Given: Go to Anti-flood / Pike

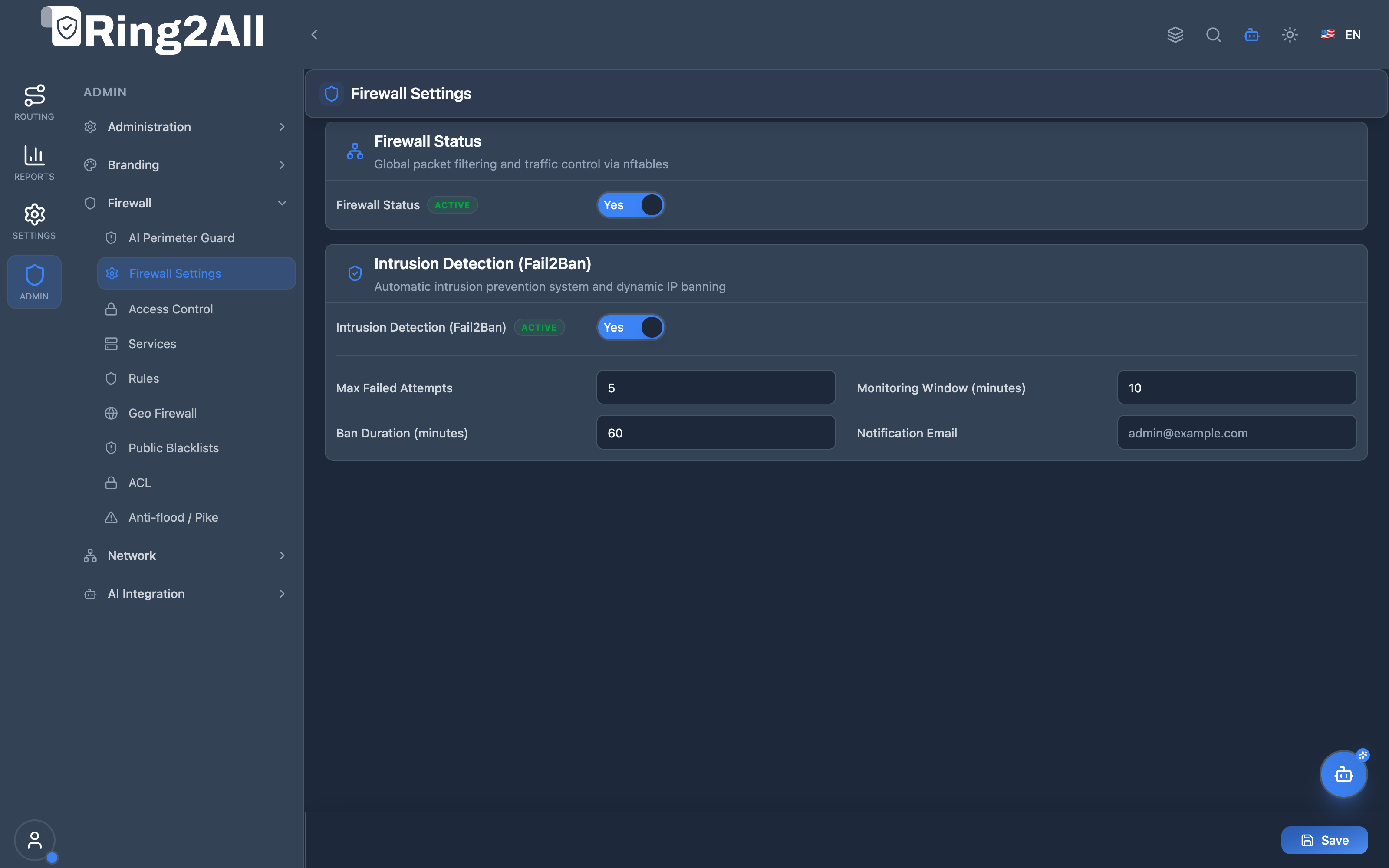Looking at the screenshot, I should (196, 517).
